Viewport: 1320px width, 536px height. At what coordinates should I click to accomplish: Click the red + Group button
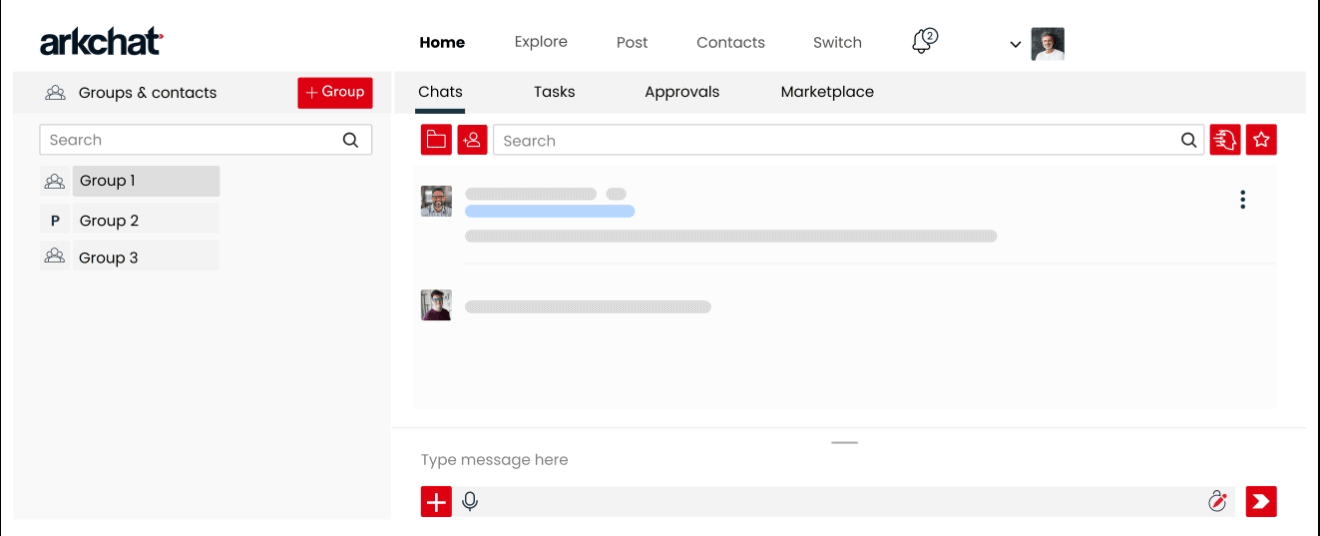coord(335,92)
